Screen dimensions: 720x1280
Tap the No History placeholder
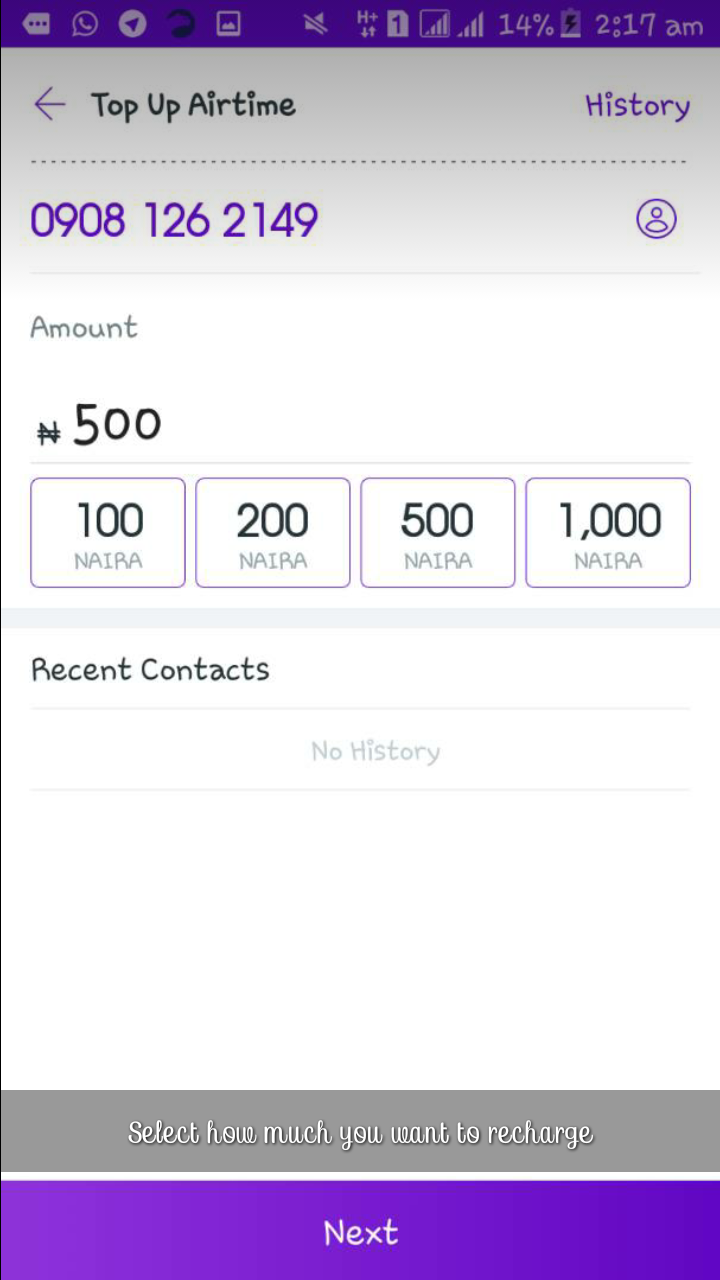click(x=375, y=751)
